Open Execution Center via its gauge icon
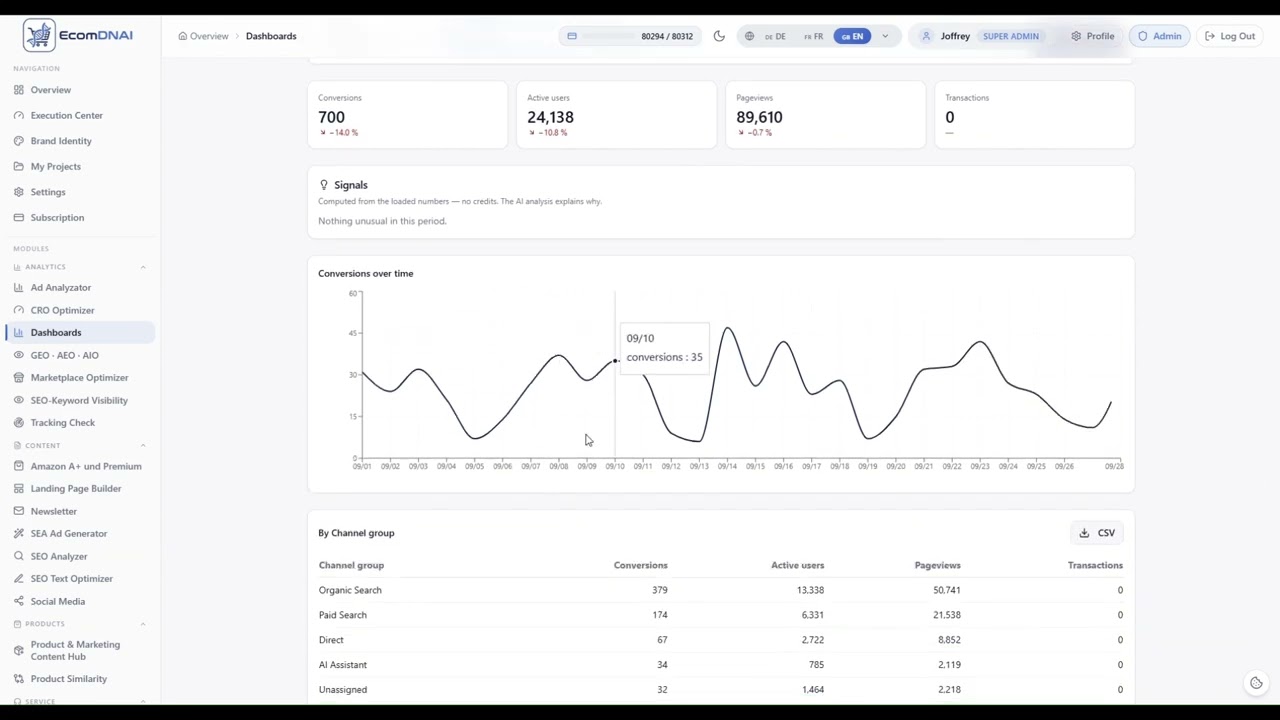The width and height of the screenshot is (1280, 720). (x=19, y=115)
